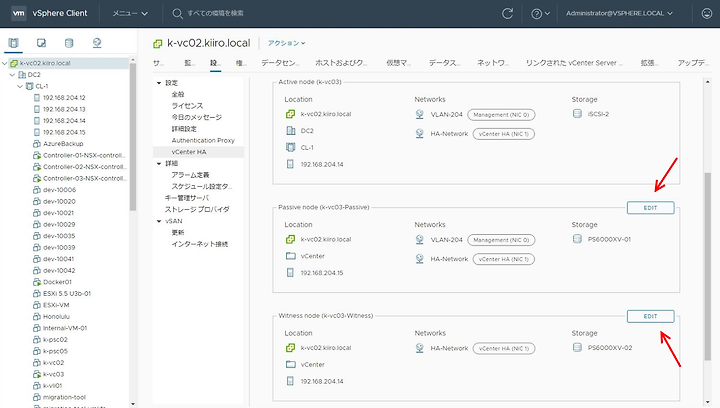Viewport: 720px width, 408px height.
Task: Click the main content vertical scrollbar
Action: [708, 266]
